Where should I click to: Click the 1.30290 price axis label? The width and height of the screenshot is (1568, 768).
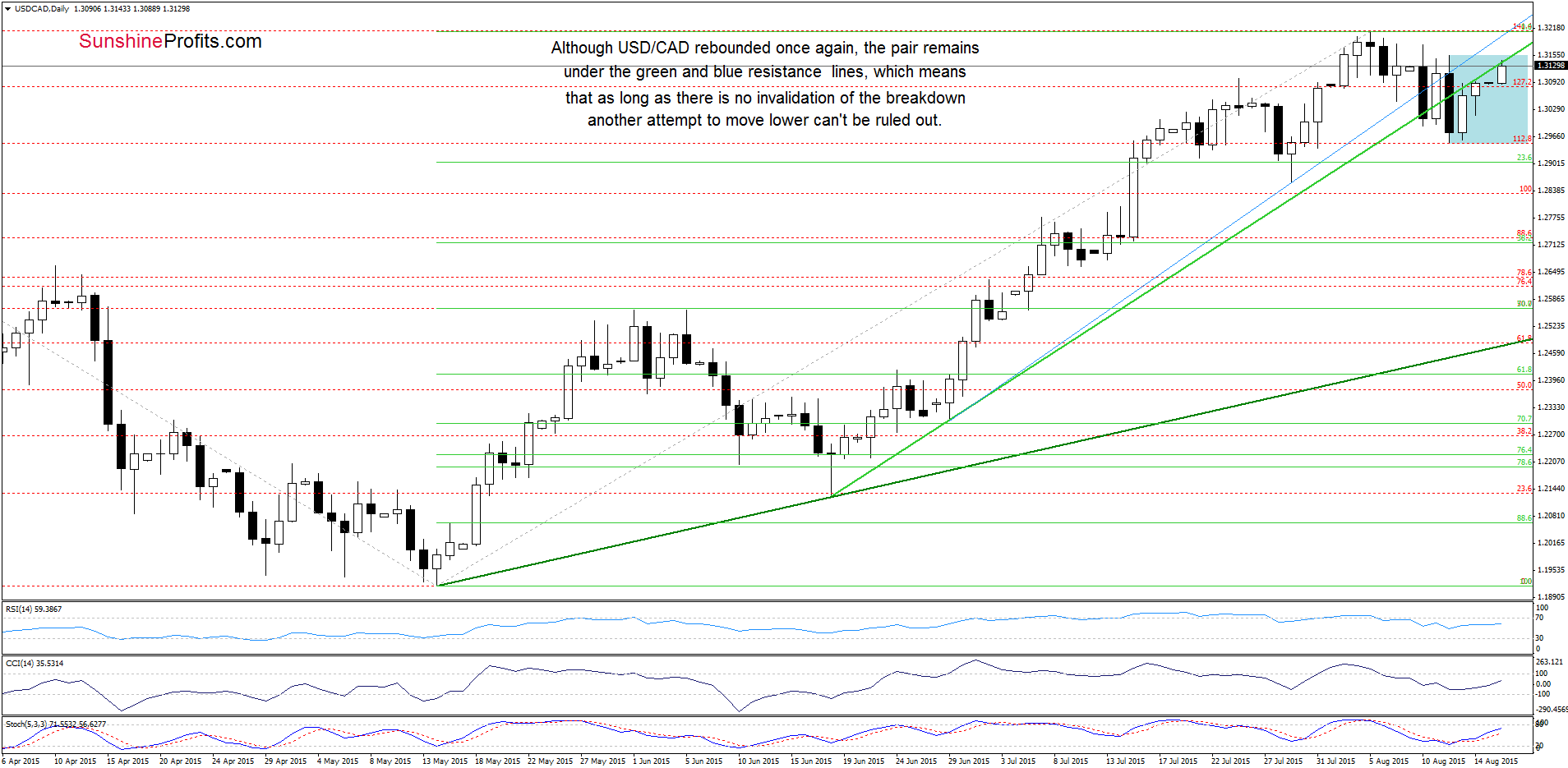[x=1552, y=109]
